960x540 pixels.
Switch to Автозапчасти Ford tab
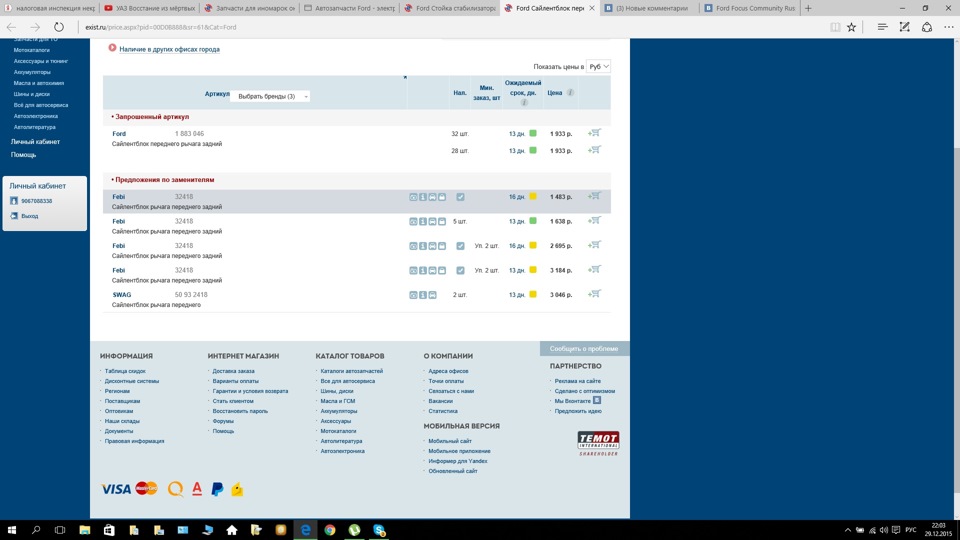tap(350, 8)
